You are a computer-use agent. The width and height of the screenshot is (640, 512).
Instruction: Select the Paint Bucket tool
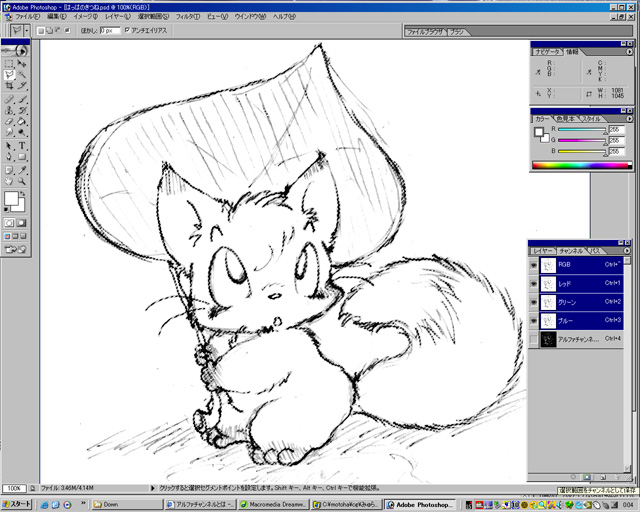point(22,121)
